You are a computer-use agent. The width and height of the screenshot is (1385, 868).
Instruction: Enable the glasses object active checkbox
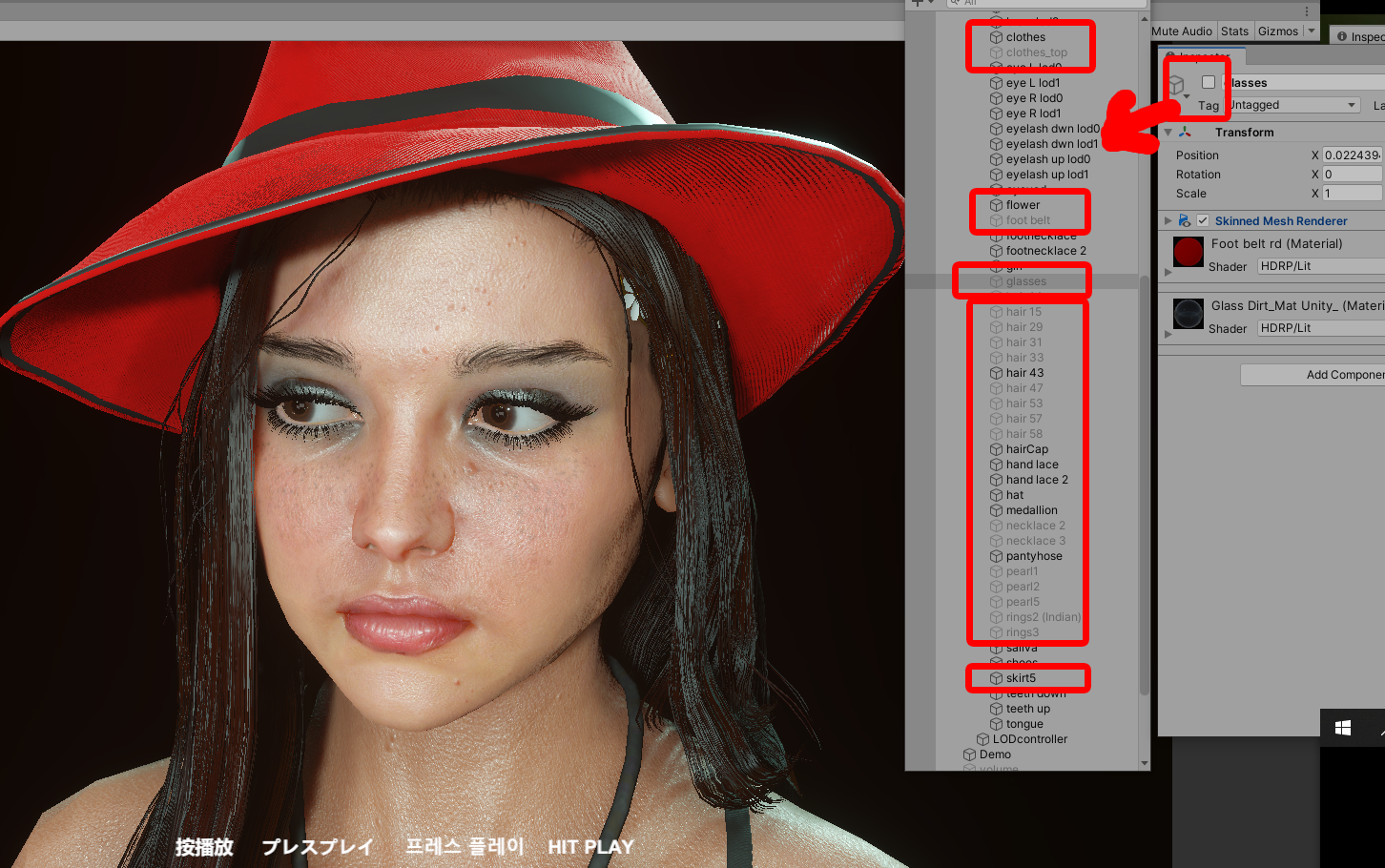(x=1209, y=82)
